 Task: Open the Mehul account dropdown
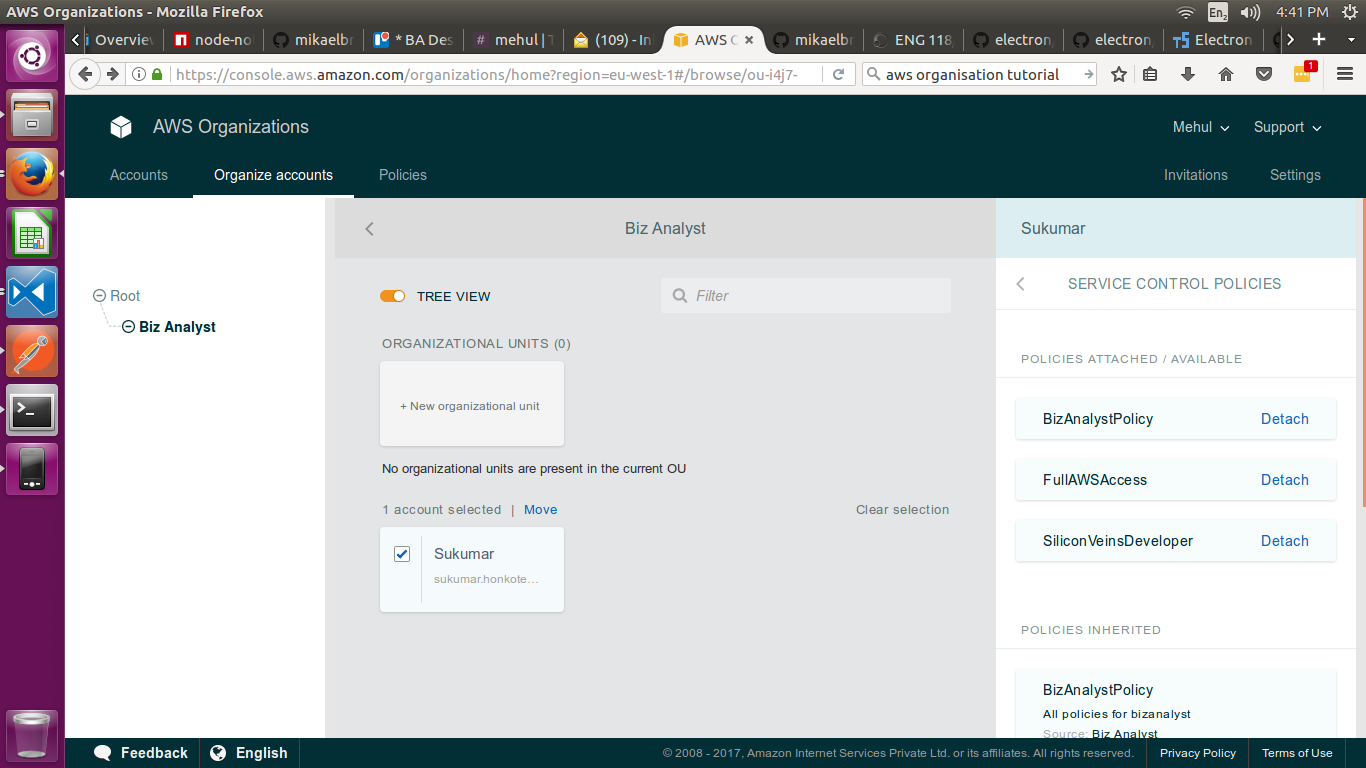click(x=1201, y=127)
